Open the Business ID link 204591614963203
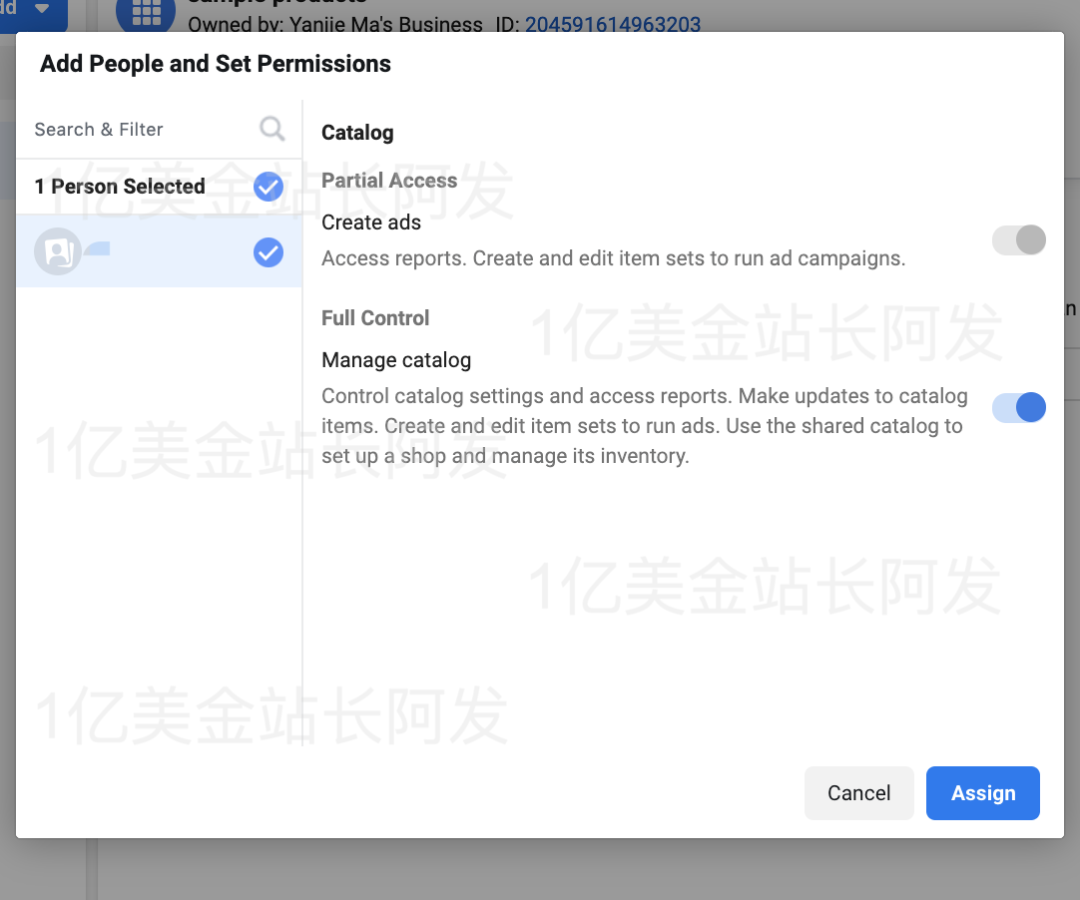This screenshot has height=900, width=1080. [x=613, y=24]
